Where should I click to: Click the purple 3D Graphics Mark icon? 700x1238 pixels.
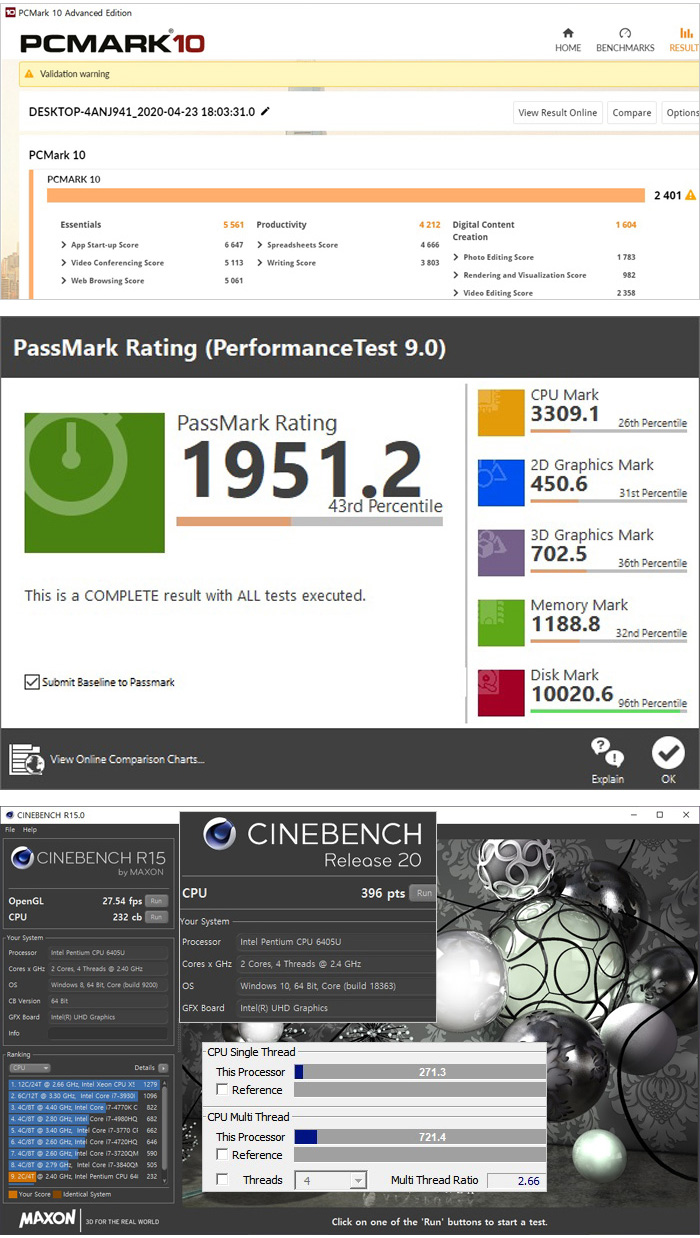pos(501,553)
